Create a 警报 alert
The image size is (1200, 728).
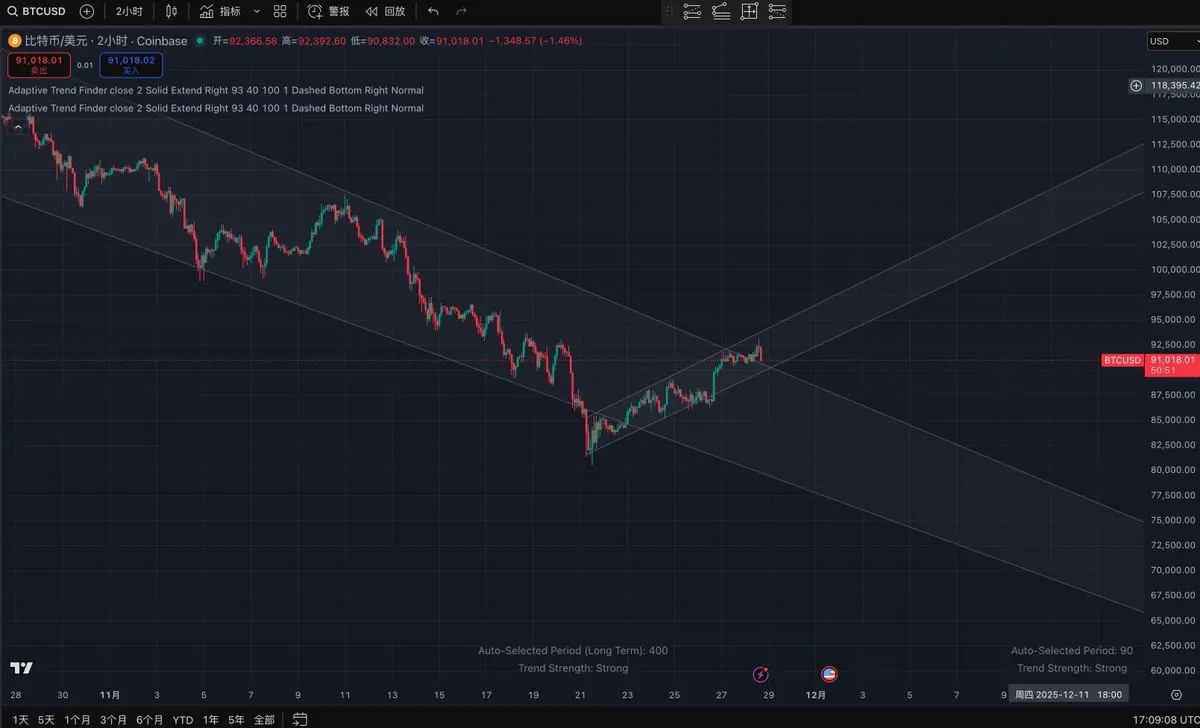pos(328,11)
